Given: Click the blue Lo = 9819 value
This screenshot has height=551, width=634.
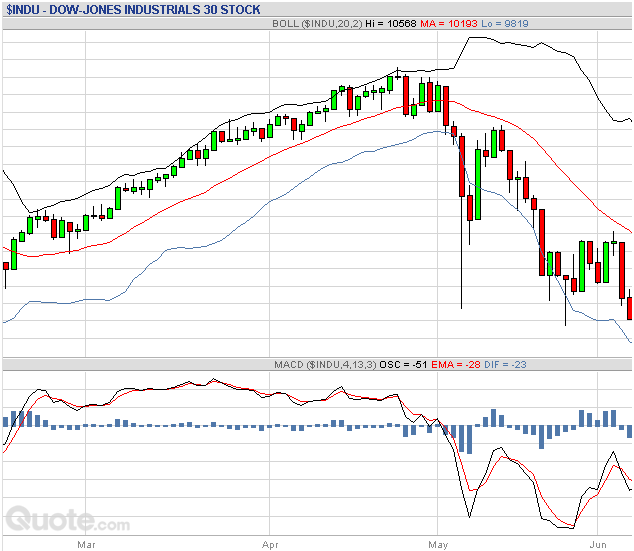Looking at the screenshot, I should pos(505,23).
